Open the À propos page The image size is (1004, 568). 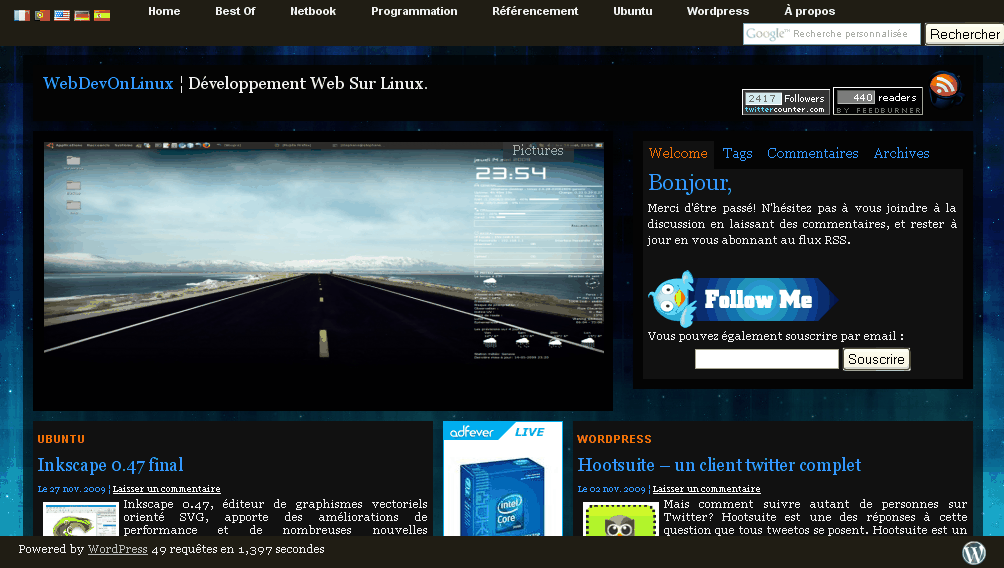coord(809,11)
